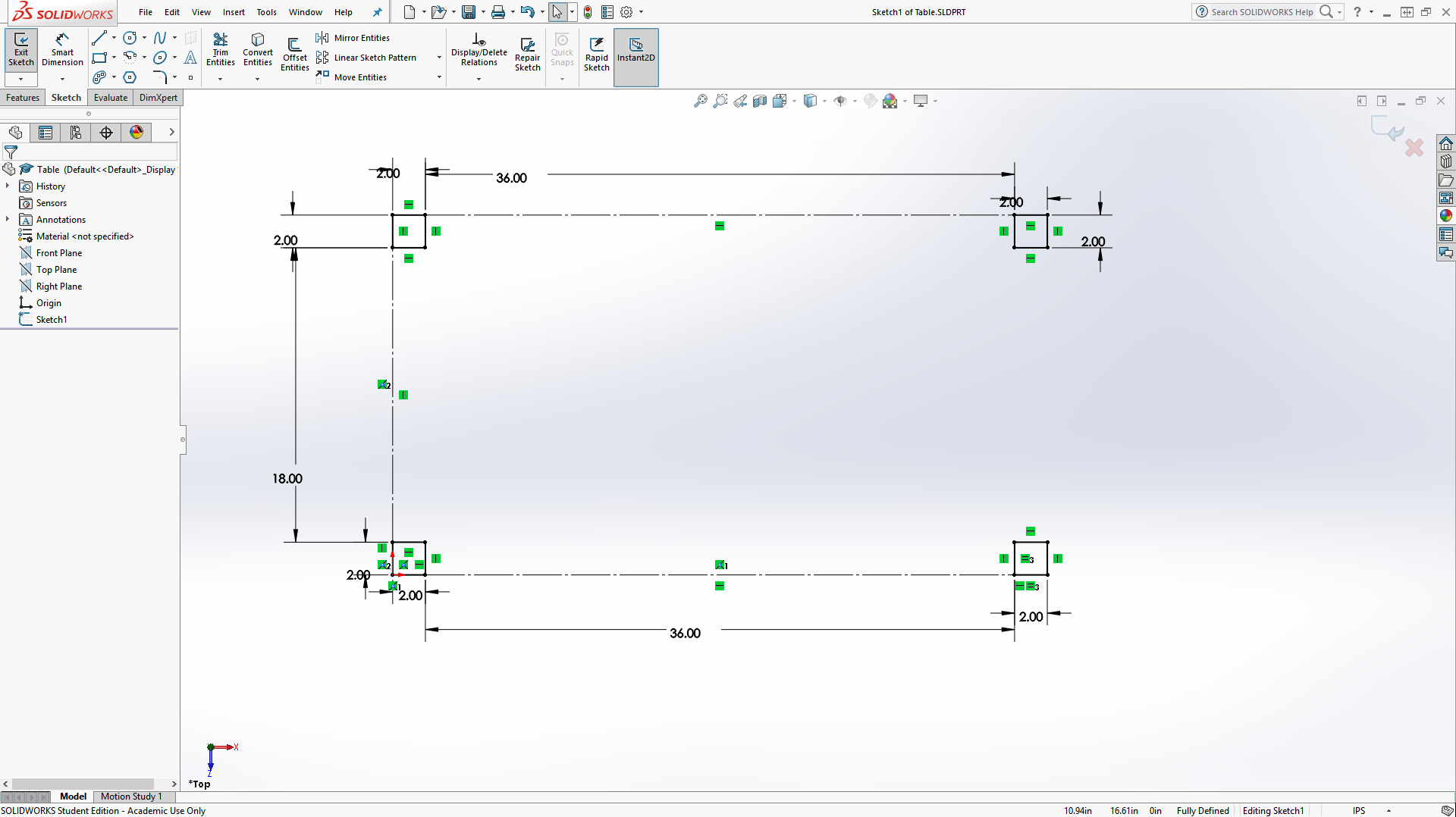
Task: Open the Appearances color ball in task pane
Action: tap(1446, 216)
